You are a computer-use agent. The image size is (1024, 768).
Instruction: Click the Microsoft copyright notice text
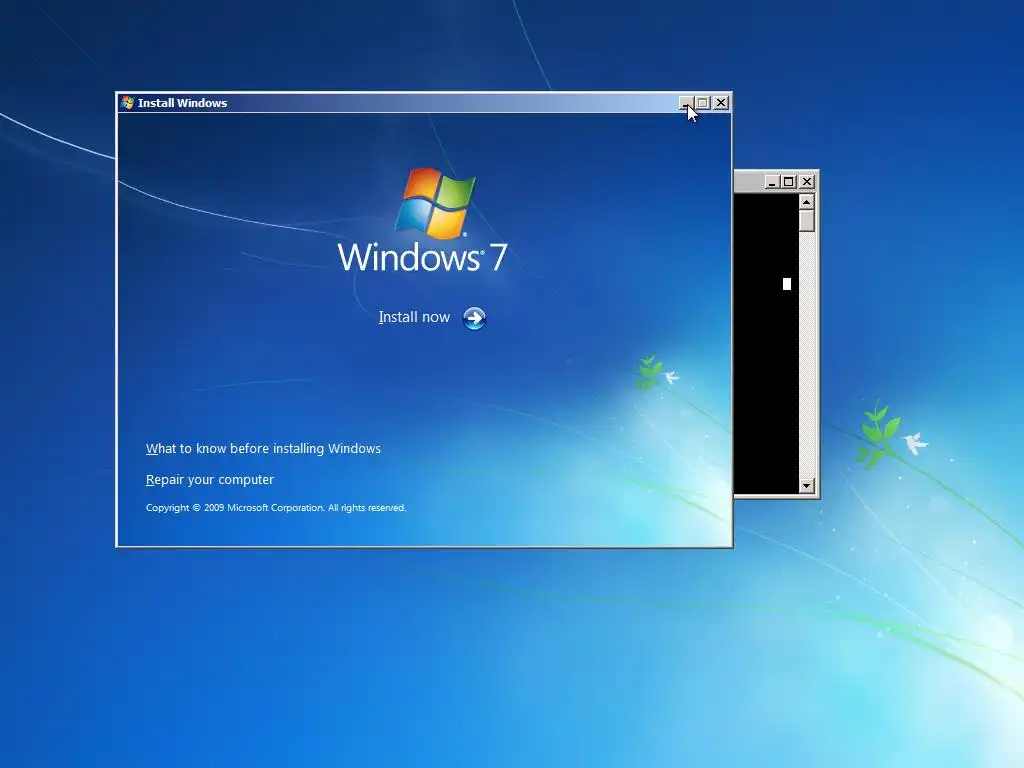[276, 507]
